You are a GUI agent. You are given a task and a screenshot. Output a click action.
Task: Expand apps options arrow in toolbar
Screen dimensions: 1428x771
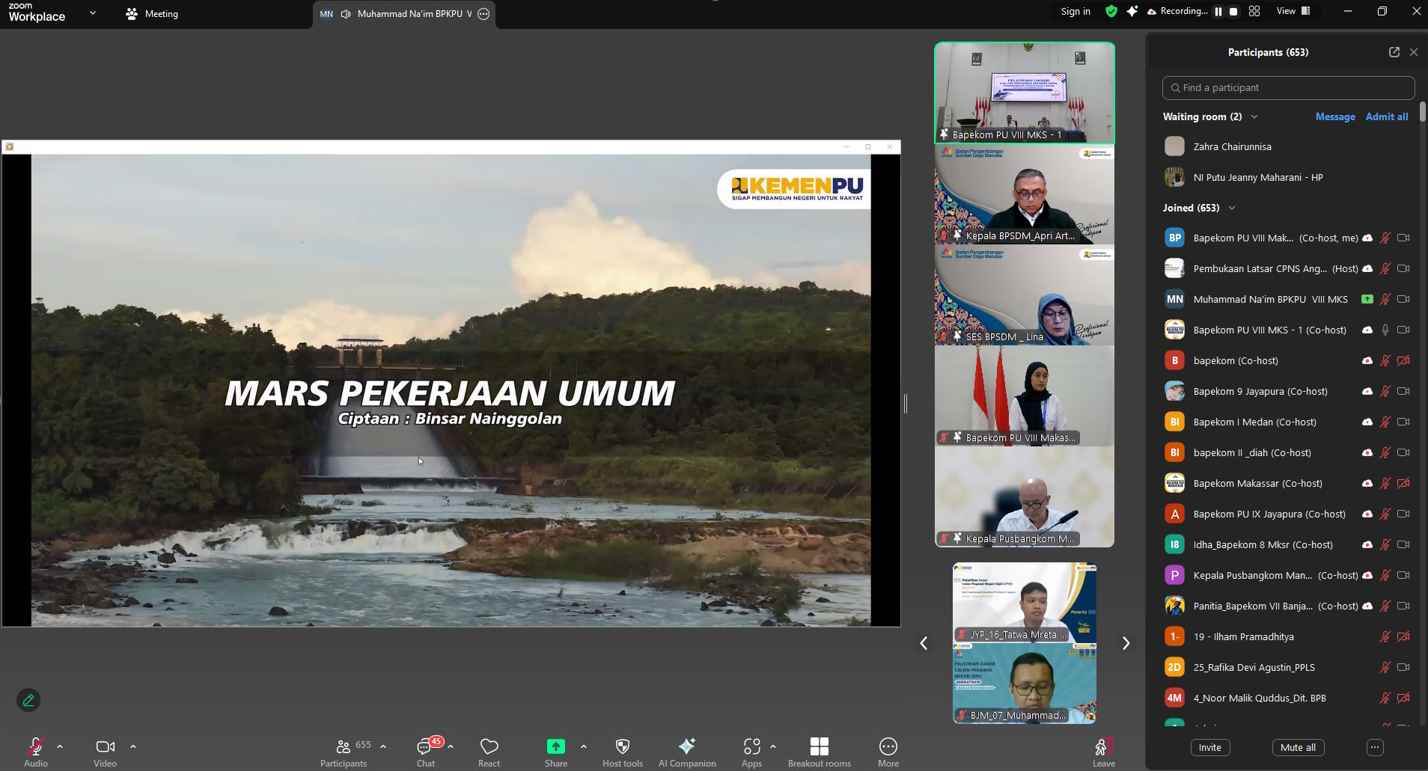(773, 746)
